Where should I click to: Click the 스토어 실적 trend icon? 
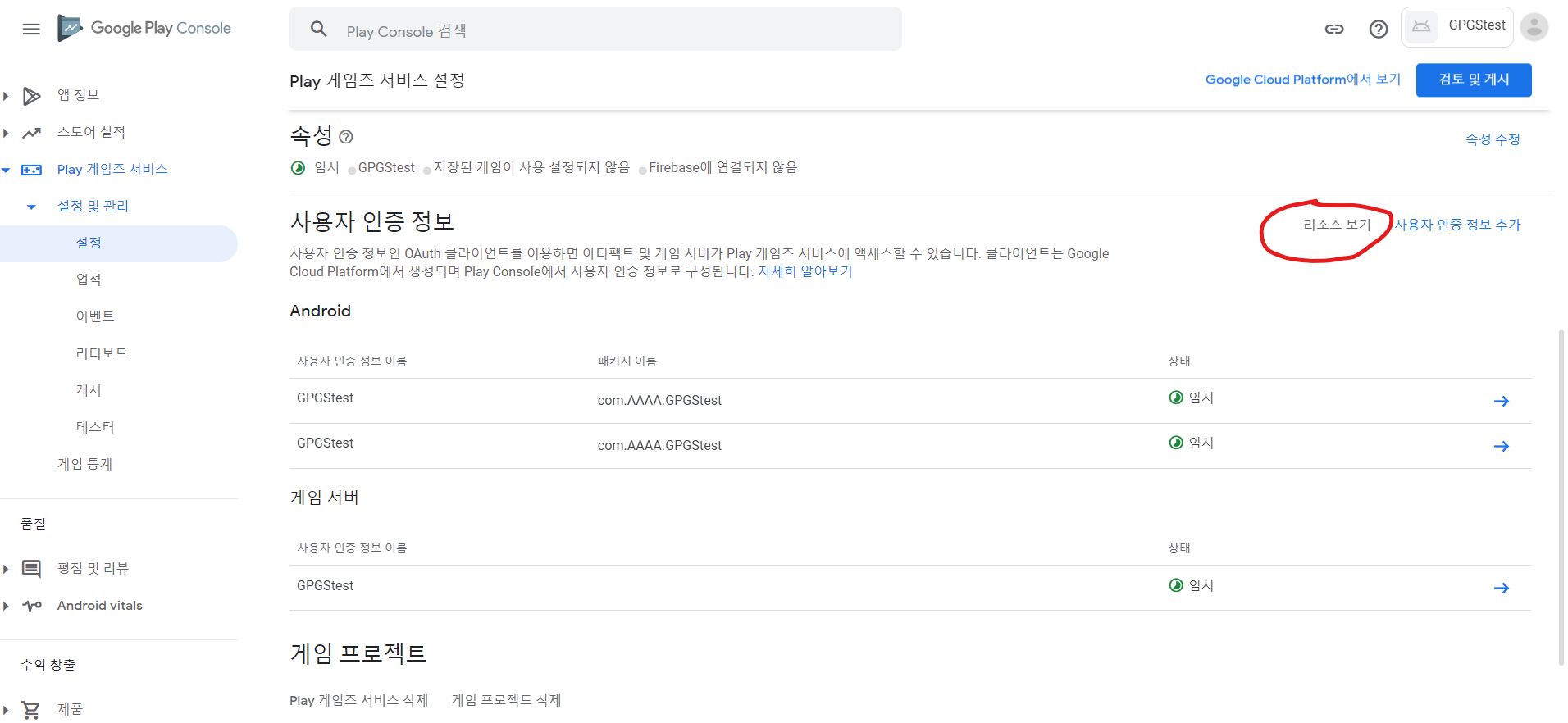pyautogui.click(x=31, y=133)
